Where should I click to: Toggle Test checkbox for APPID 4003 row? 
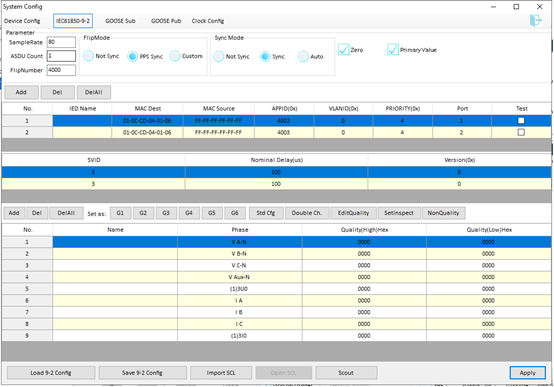click(x=521, y=132)
